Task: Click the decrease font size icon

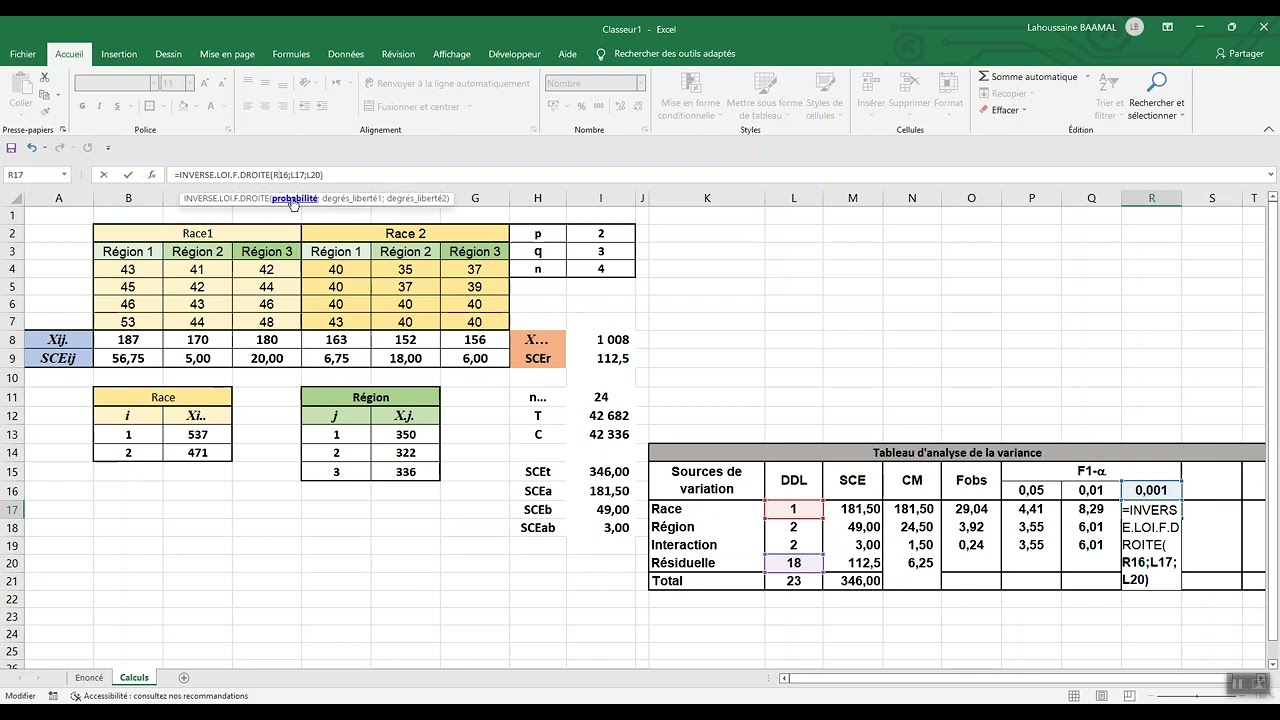Action: [222, 83]
